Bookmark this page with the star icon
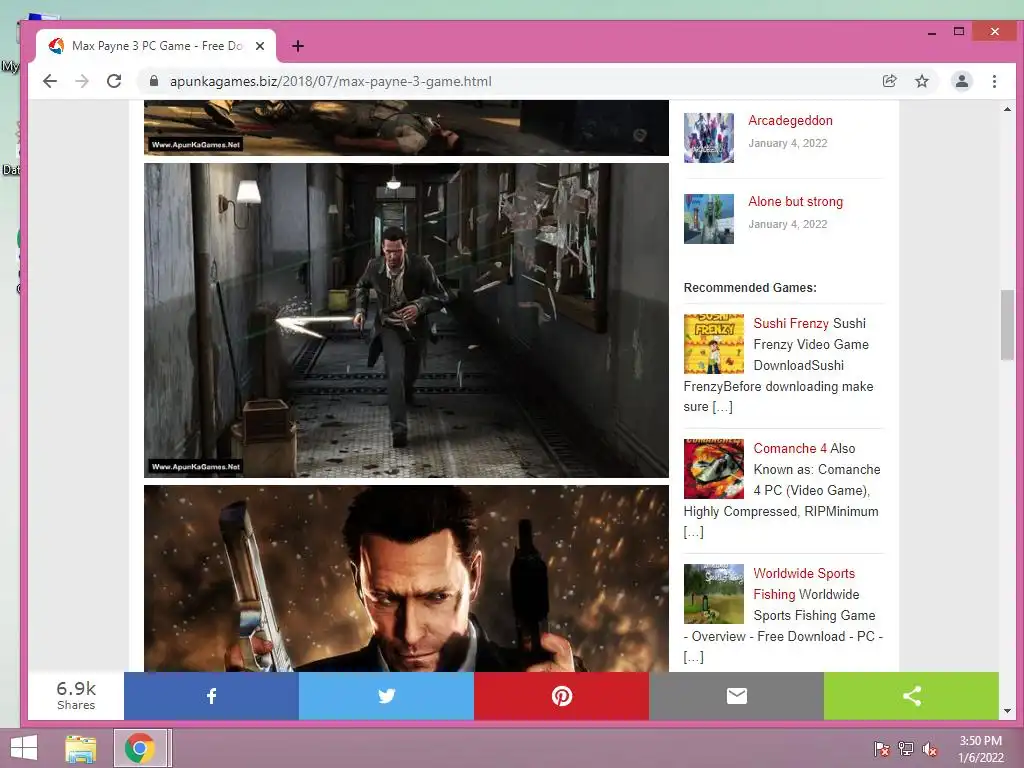This screenshot has height=768, width=1024. coord(921,81)
